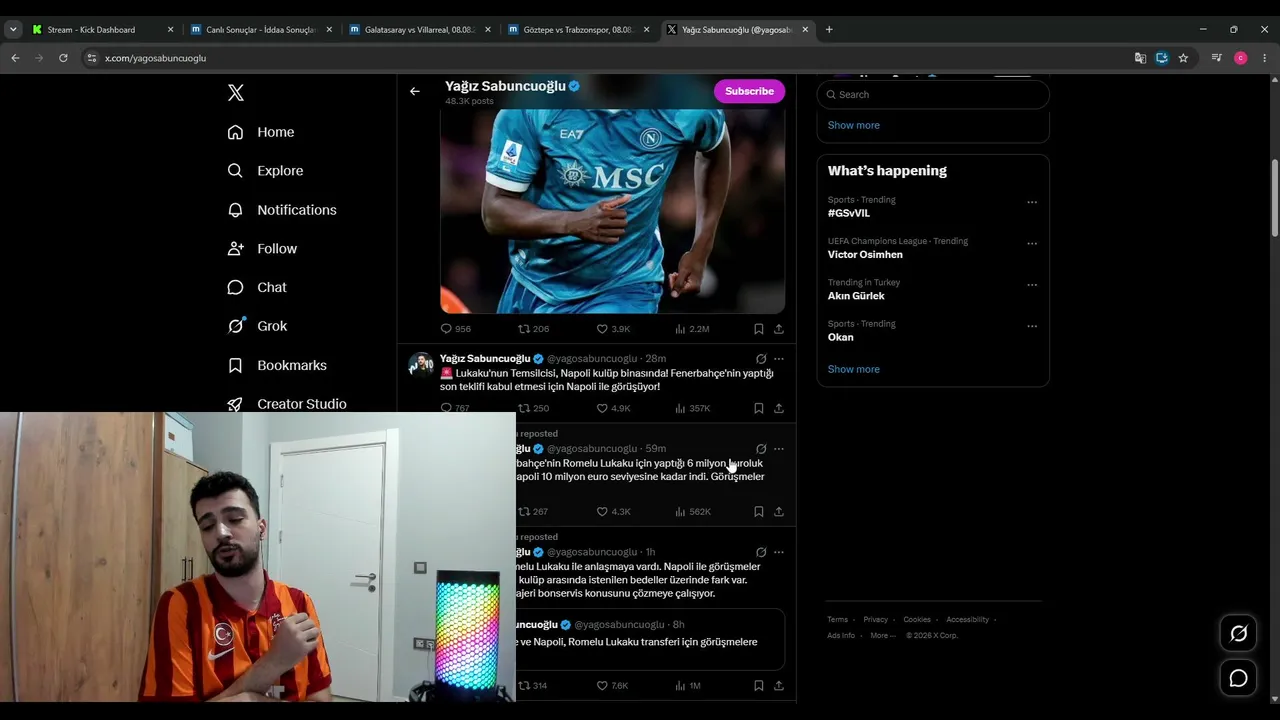The width and height of the screenshot is (1280, 720).
Task: Repost the post with 314 reposts
Action: pos(533,686)
